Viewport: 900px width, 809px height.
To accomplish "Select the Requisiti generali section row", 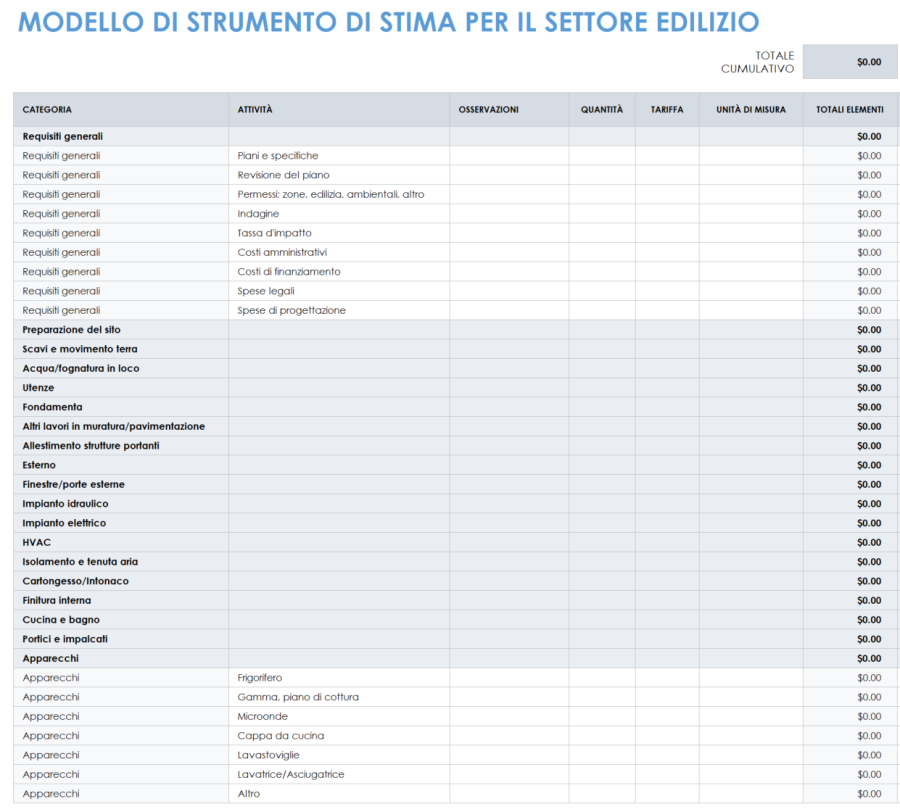I will click(x=62, y=136).
